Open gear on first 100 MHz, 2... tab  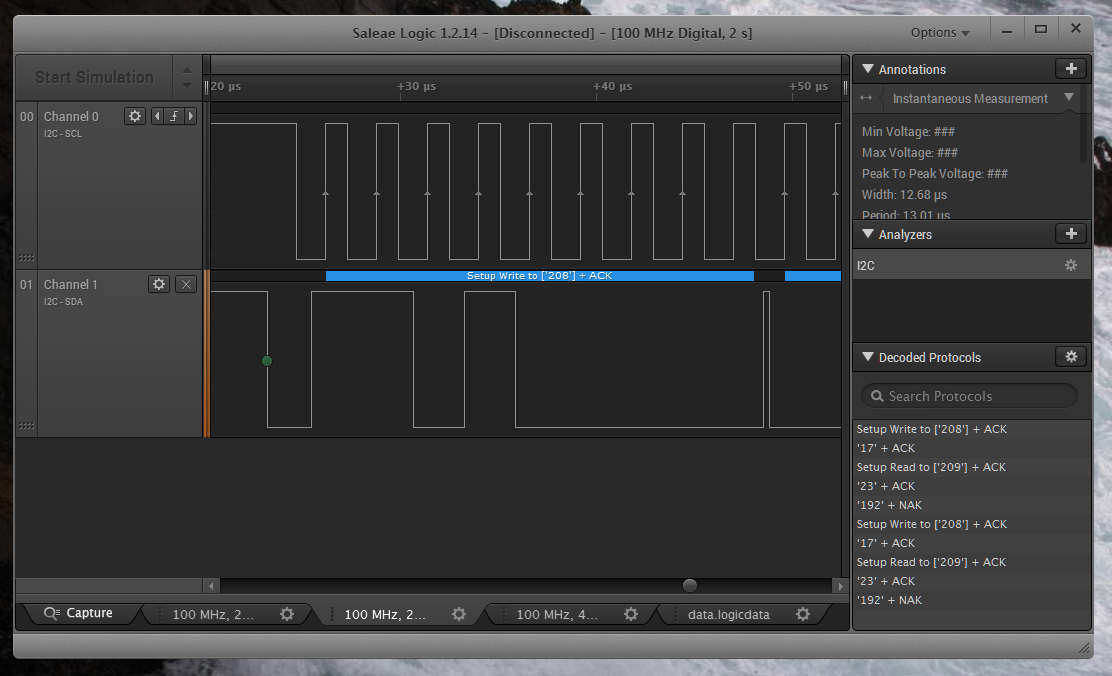click(287, 614)
